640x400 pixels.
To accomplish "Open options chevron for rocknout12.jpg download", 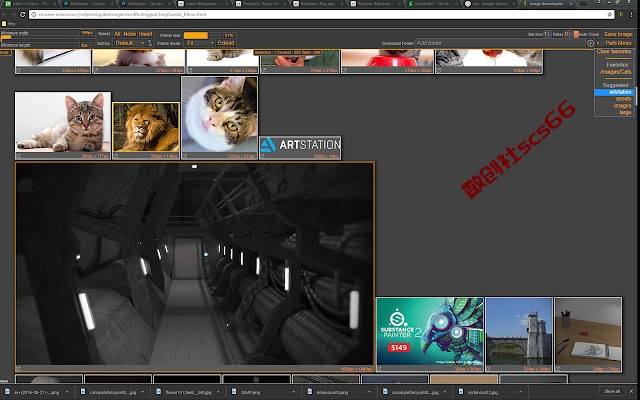I will point(520,392).
